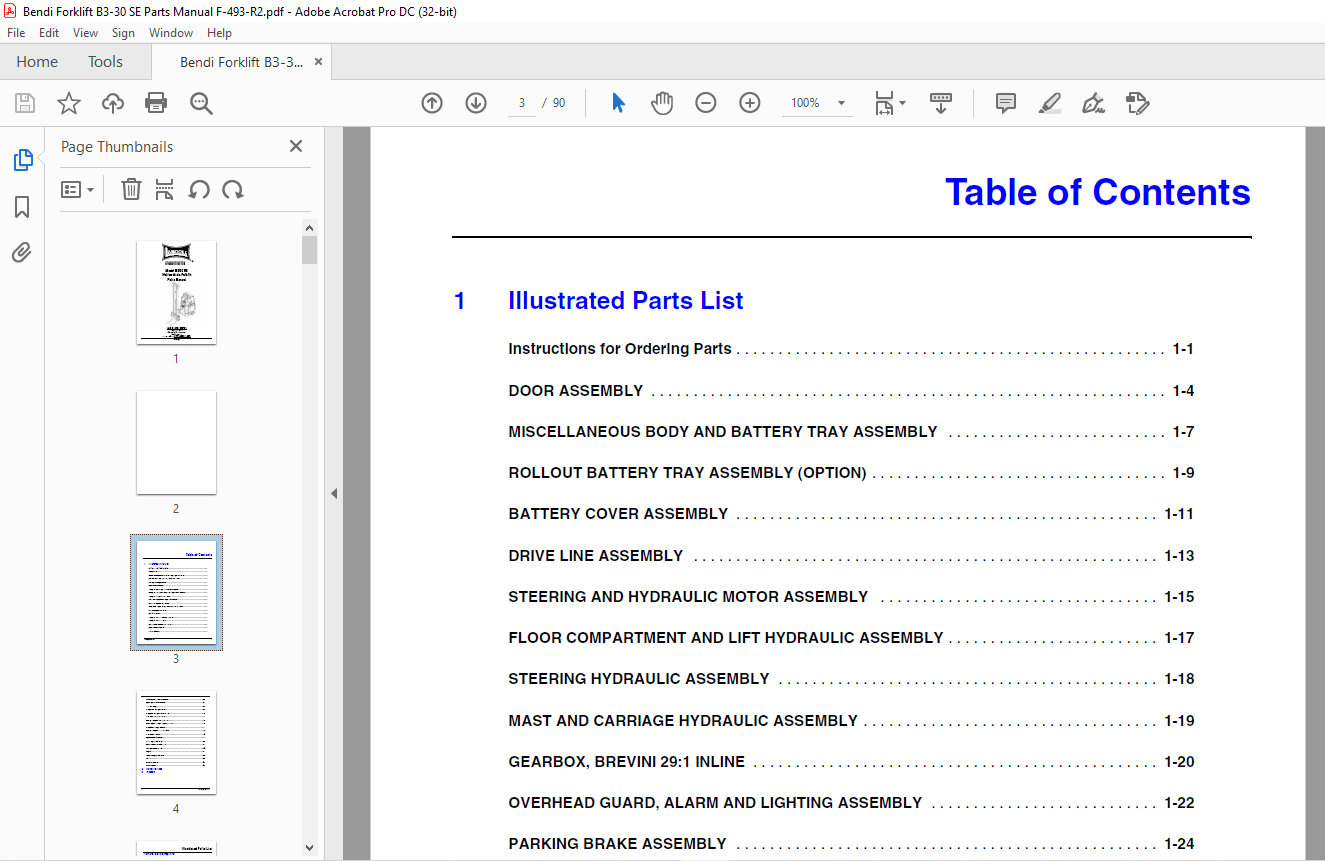Rotate page clockwise
The height and width of the screenshot is (861, 1325).
click(233, 189)
